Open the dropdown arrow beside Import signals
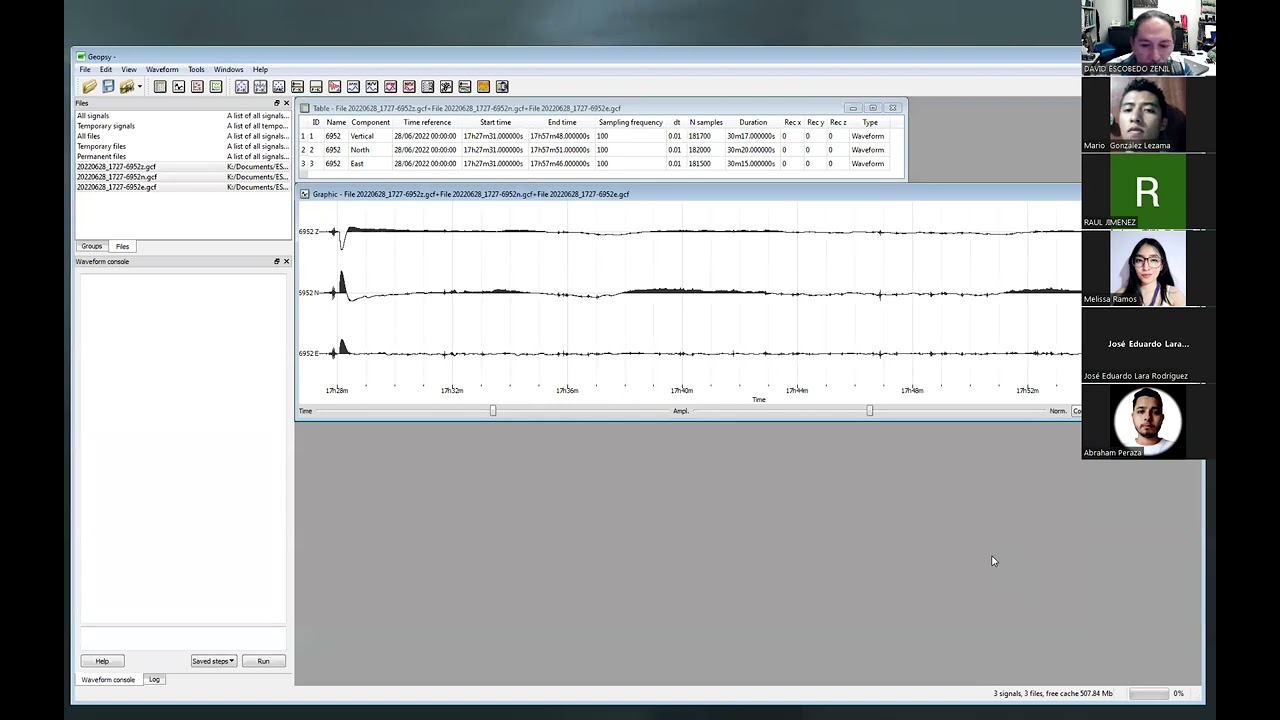The height and width of the screenshot is (720, 1280). (x=139, y=87)
